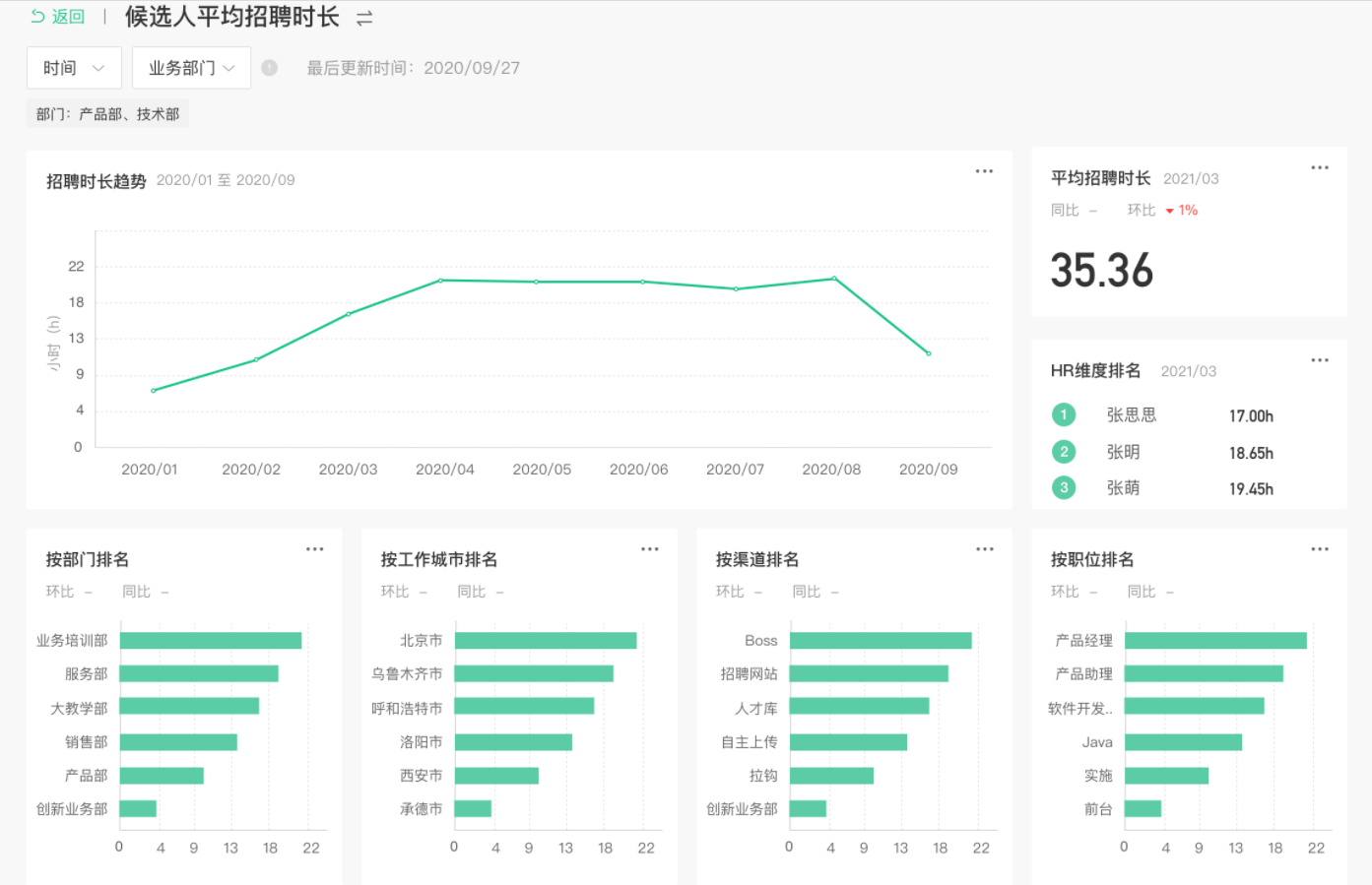Click the 2020/06 data point on trend line
The image size is (1372, 885).
click(643, 282)
